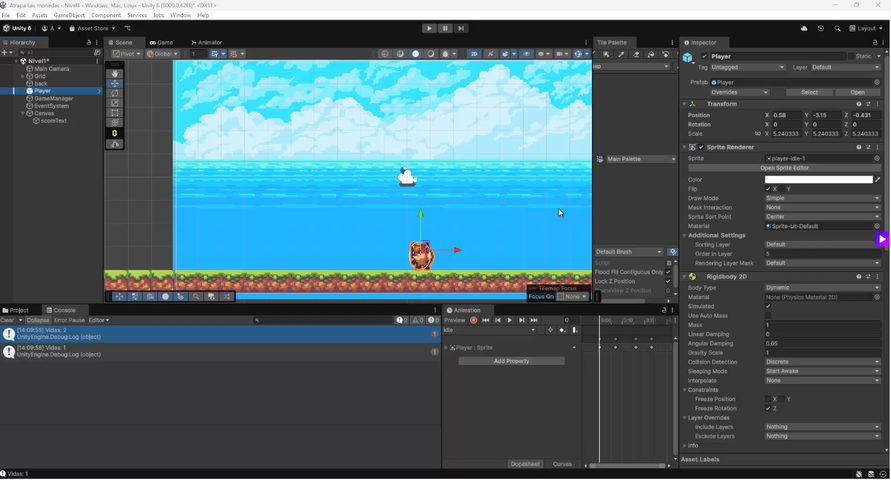The height and width of the screenshot is (480, 891).
Task: Toggle scene visibility eye icon
Action: point(526,54)
